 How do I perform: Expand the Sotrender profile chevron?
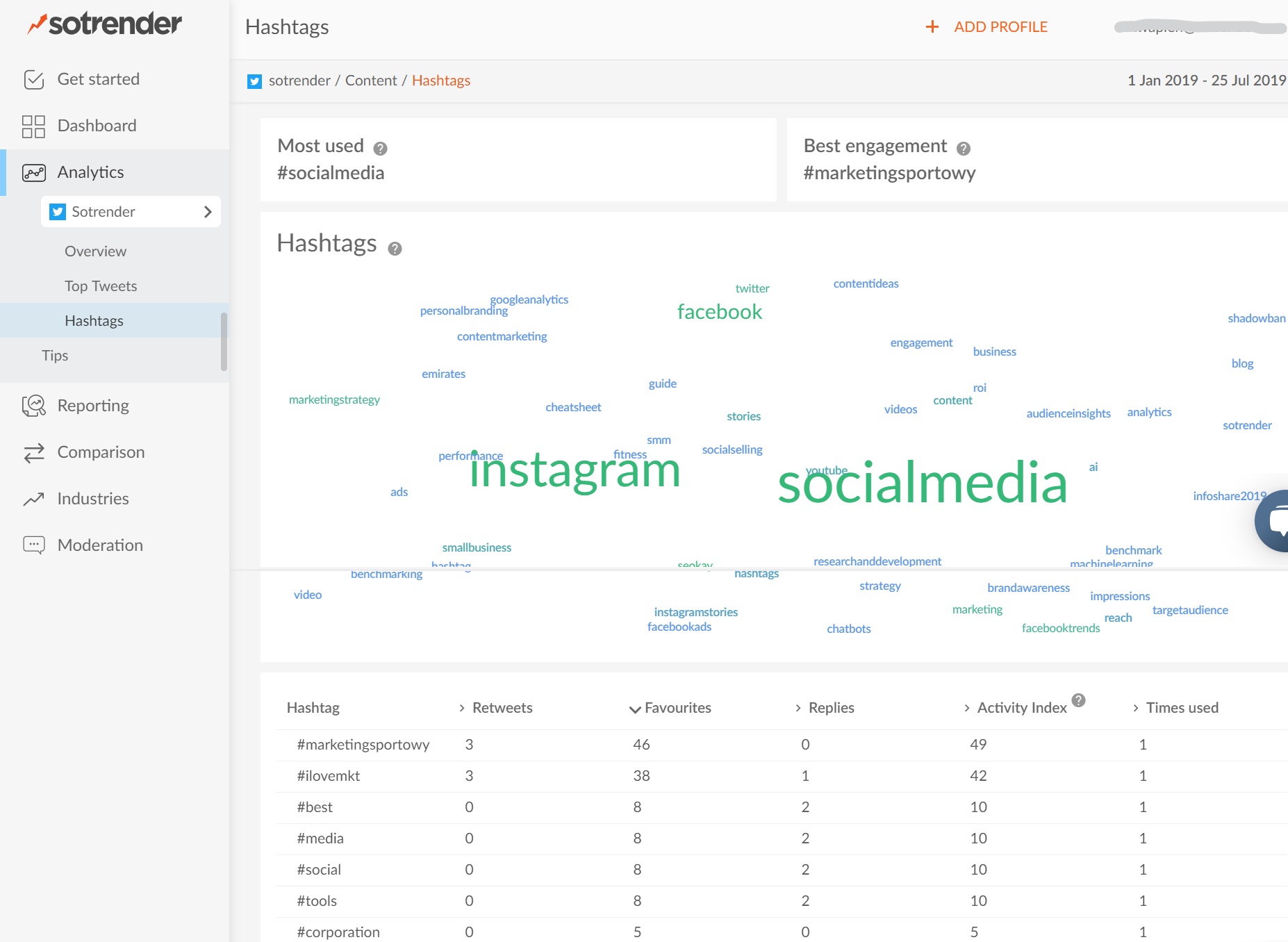(x=208, y=212)
